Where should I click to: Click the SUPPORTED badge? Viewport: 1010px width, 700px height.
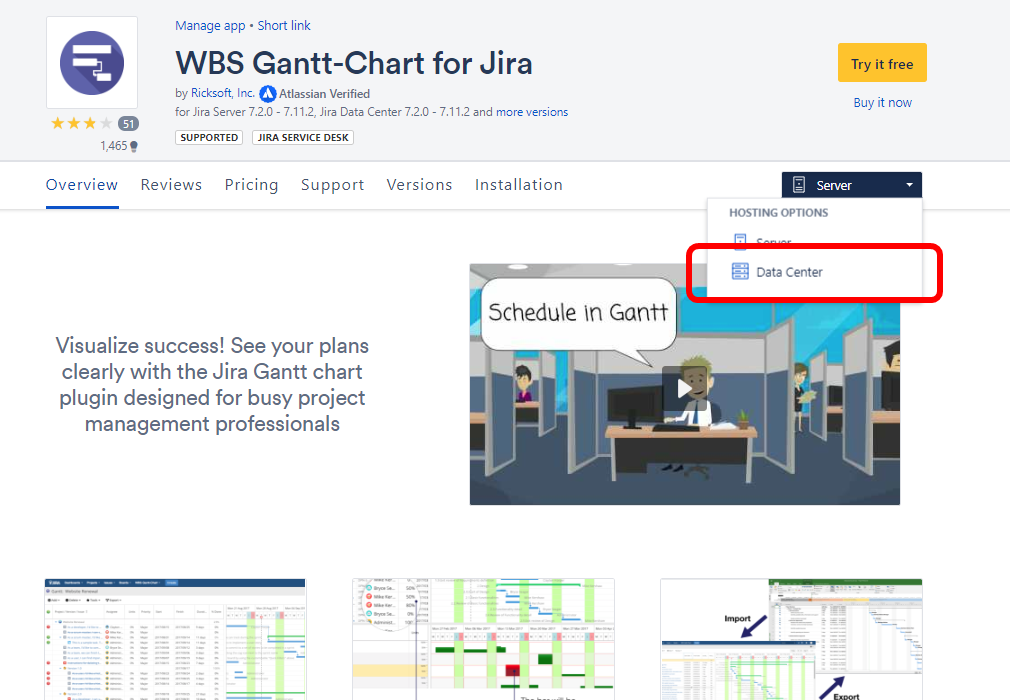click(209, 137)
